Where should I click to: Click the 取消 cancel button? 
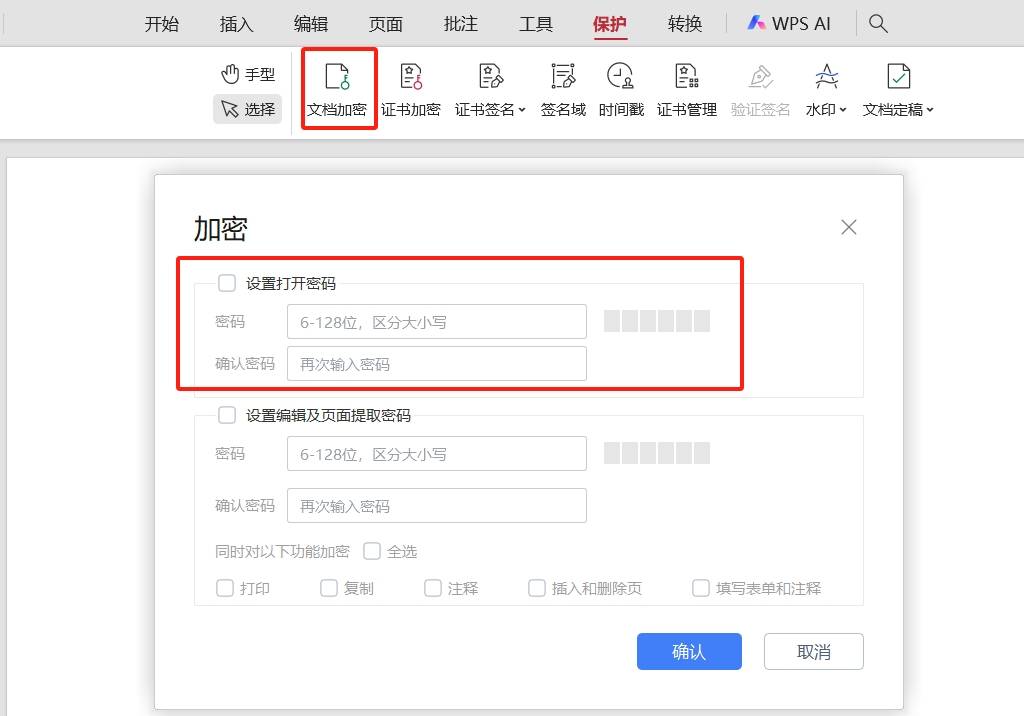813,652
